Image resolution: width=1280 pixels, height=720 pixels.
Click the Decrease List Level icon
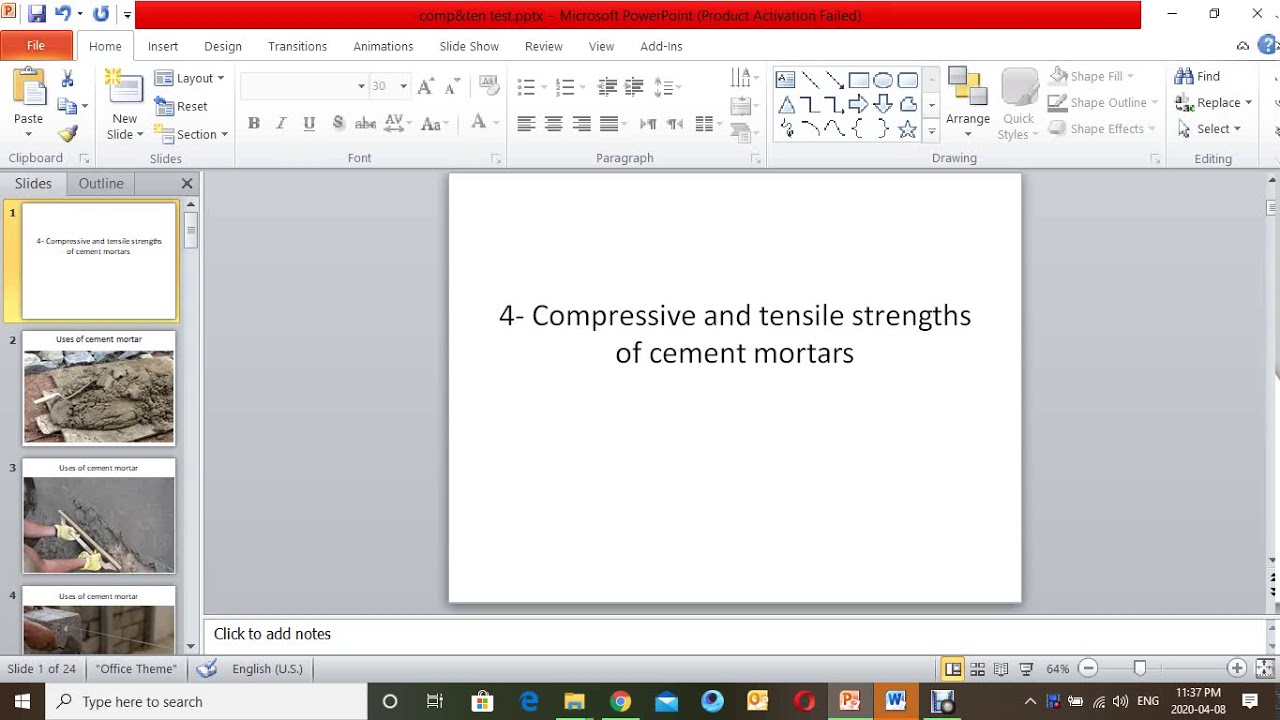(x=607, y=87)
